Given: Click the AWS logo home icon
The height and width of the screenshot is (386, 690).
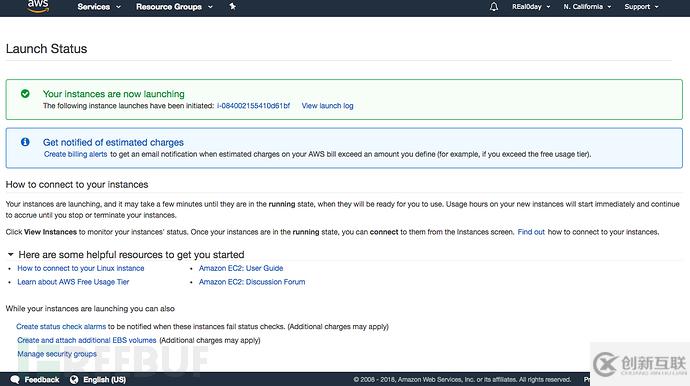Looking at the screenshot, I should 38,6.
